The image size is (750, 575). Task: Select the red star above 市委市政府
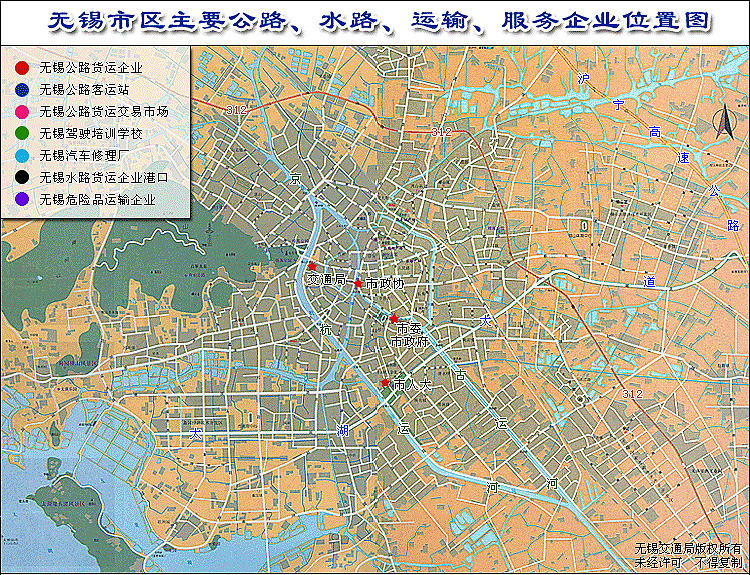tap(394, 318)
